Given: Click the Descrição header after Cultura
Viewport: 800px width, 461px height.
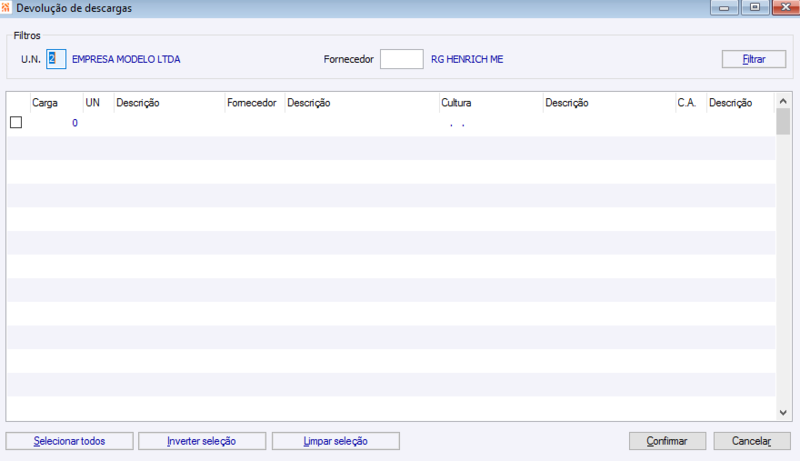Looking at the screenshot, I should click(x=609, y=103).
